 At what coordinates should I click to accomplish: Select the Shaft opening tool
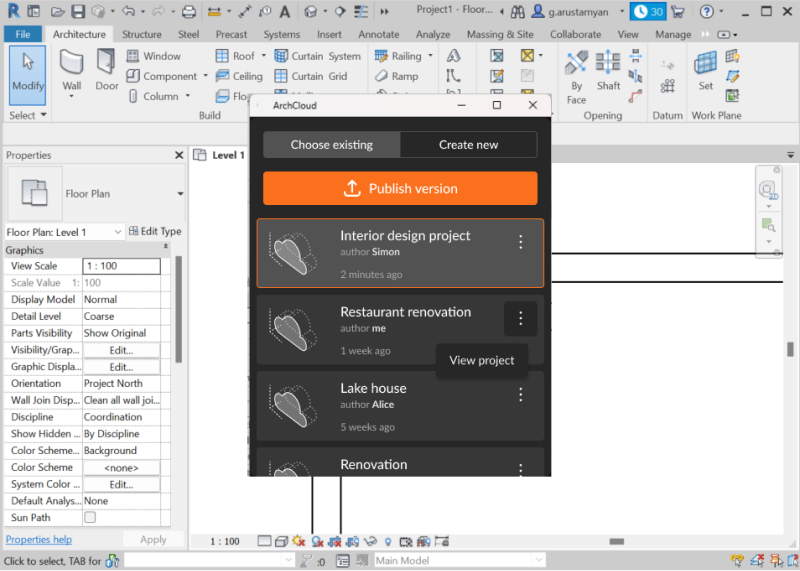[608, 70]
